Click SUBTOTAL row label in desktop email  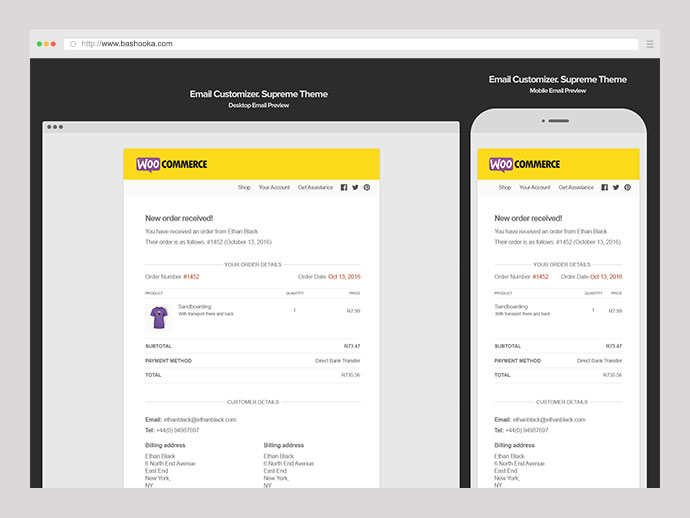tap(158, 346)
